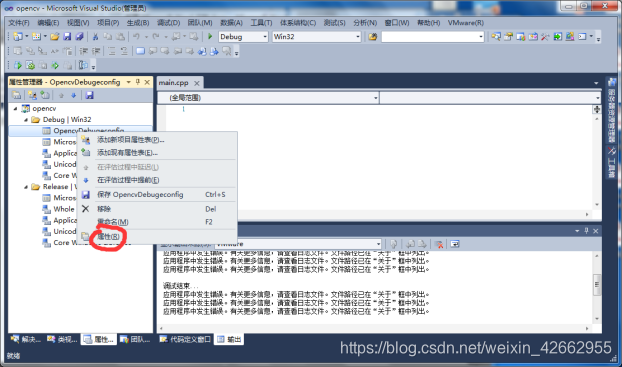This screenshot has height=367, width=622.
Task: Switch to the 团队... Team Explorer tab
Action: [136, 339]
